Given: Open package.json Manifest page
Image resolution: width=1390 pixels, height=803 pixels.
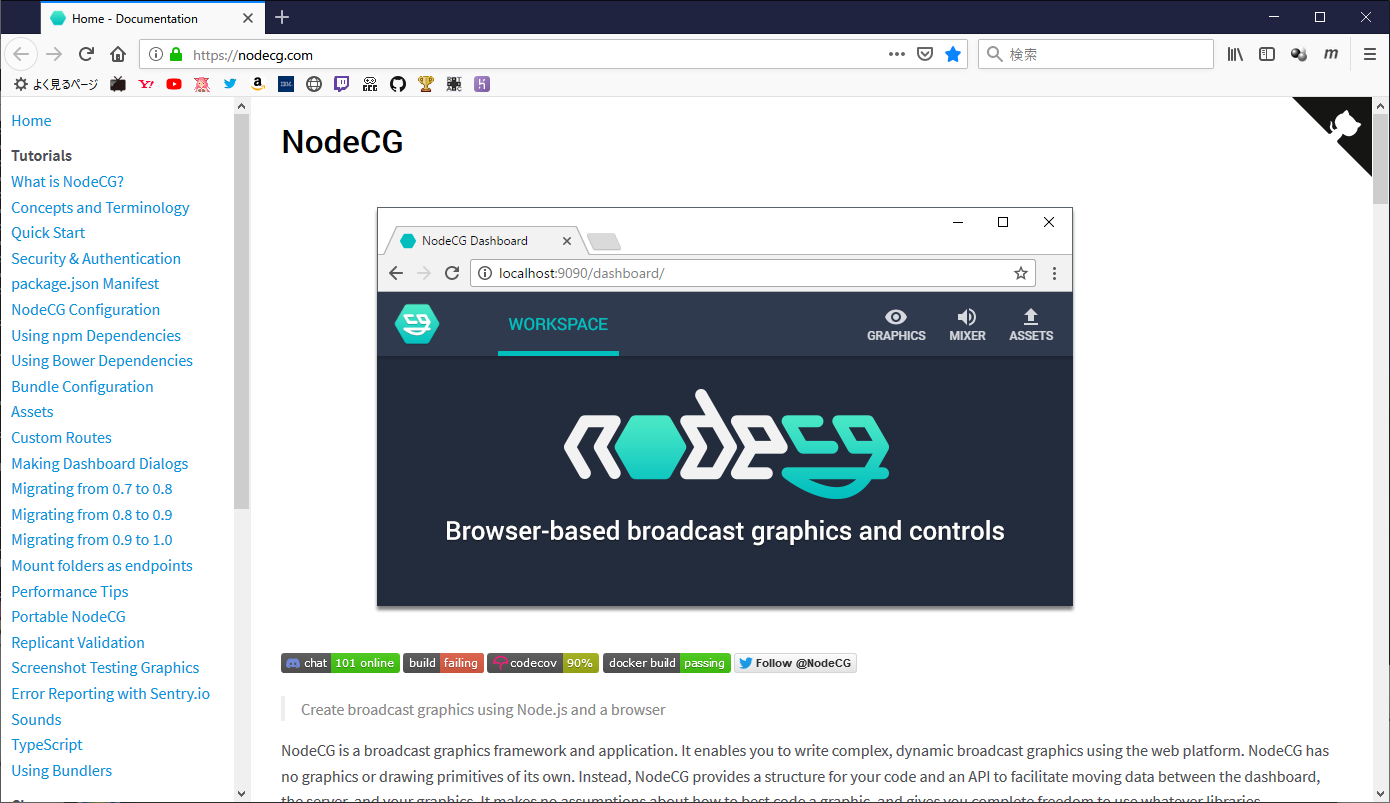Looking at the screenshot, I should pos(85,284).
